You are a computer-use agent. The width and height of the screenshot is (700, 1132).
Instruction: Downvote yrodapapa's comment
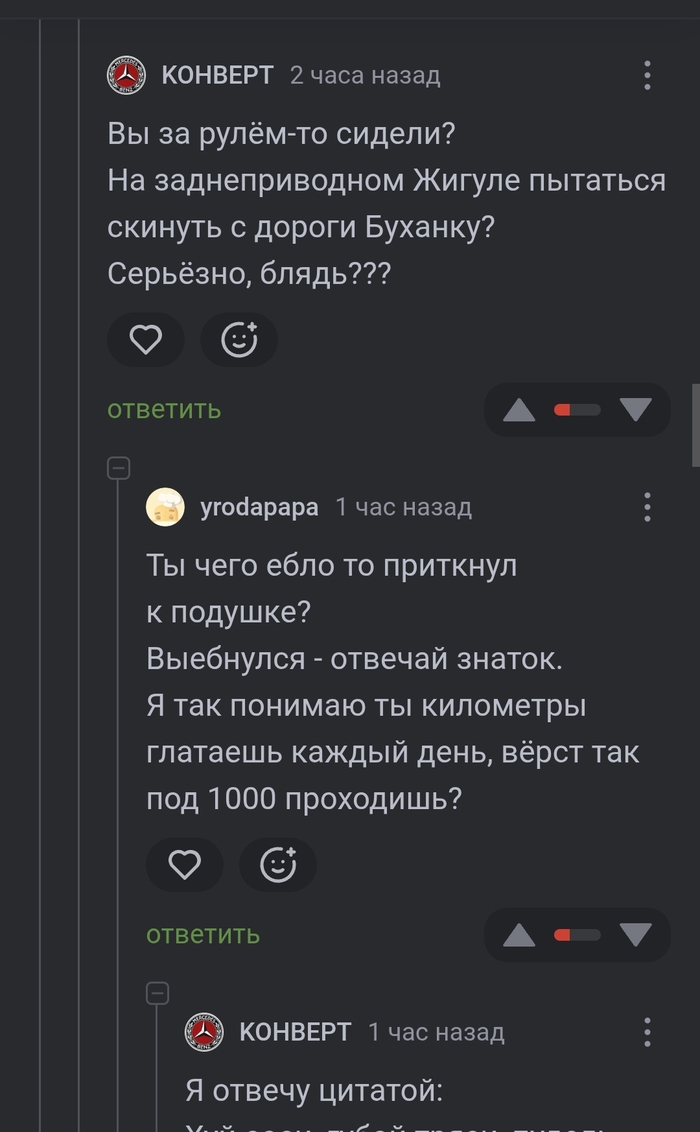click(635, 934)
